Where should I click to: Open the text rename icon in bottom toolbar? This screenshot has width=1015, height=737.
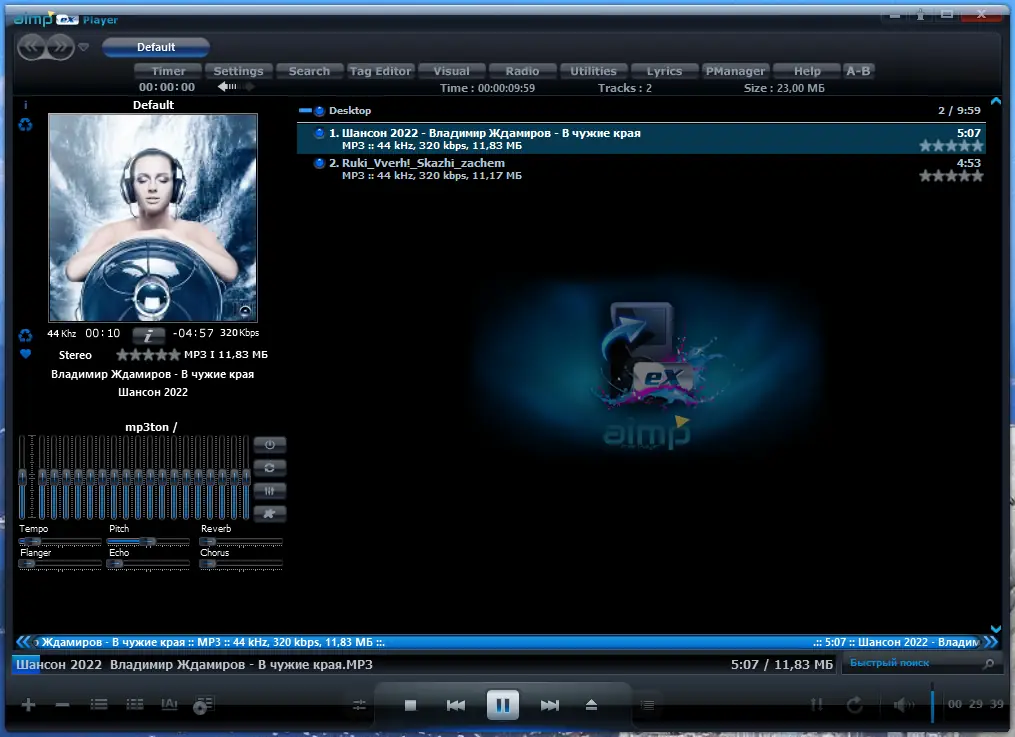pyautogui.click(x=169, y=704)
